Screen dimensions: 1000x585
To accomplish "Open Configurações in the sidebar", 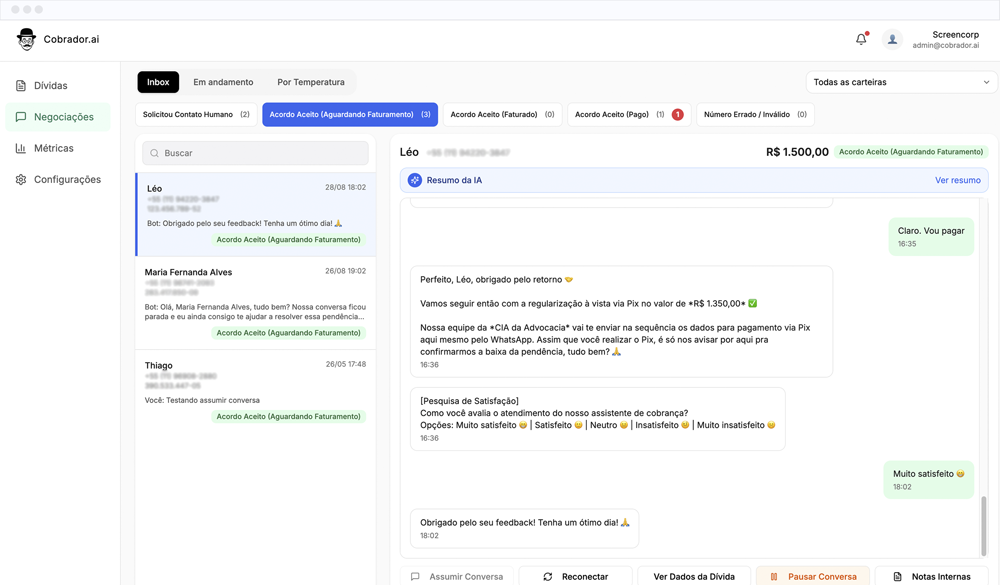I will 58,179.
